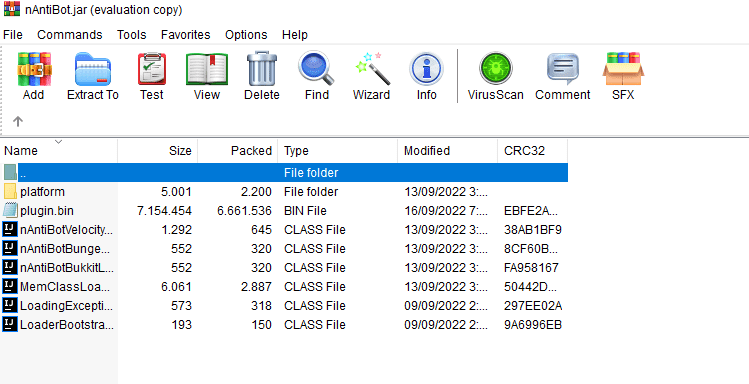Click the size value 1.292
Image resolution: width=749 pixels, height=384 pixels.
(177, 230)
